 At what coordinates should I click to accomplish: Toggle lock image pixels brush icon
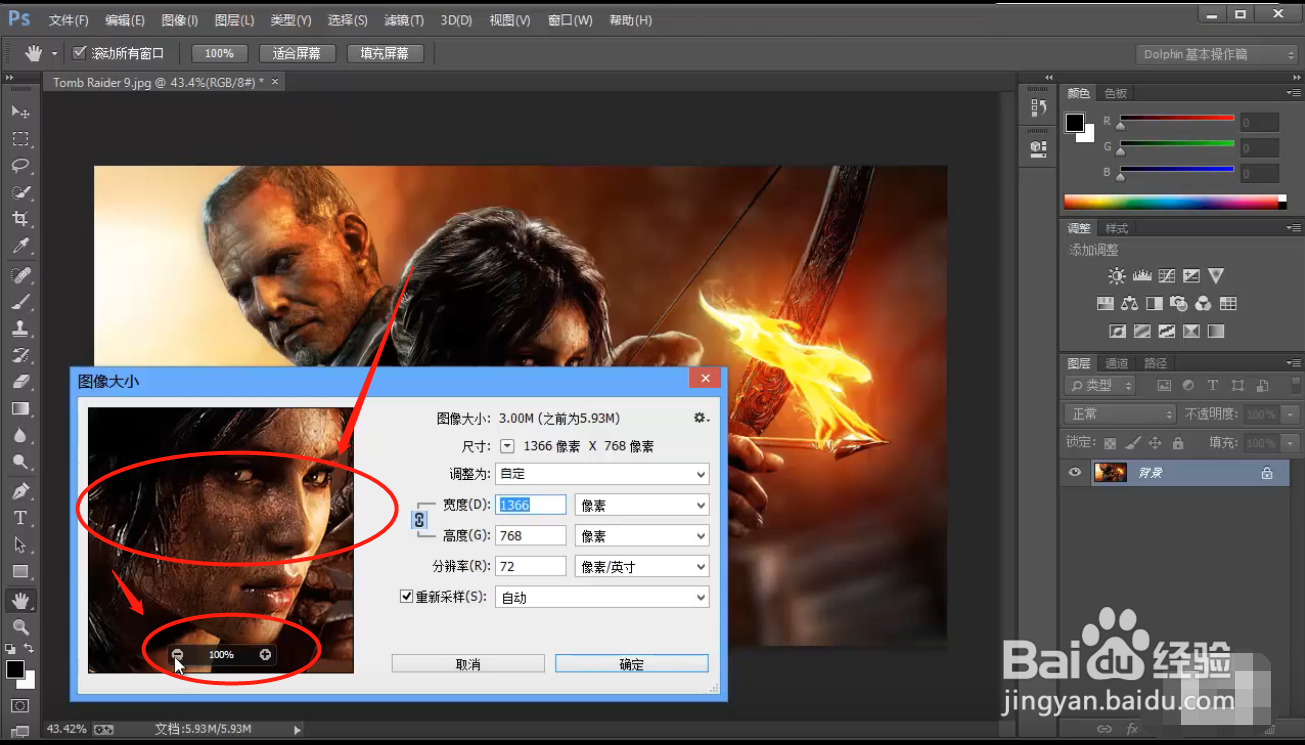(x=1133, y=443)
